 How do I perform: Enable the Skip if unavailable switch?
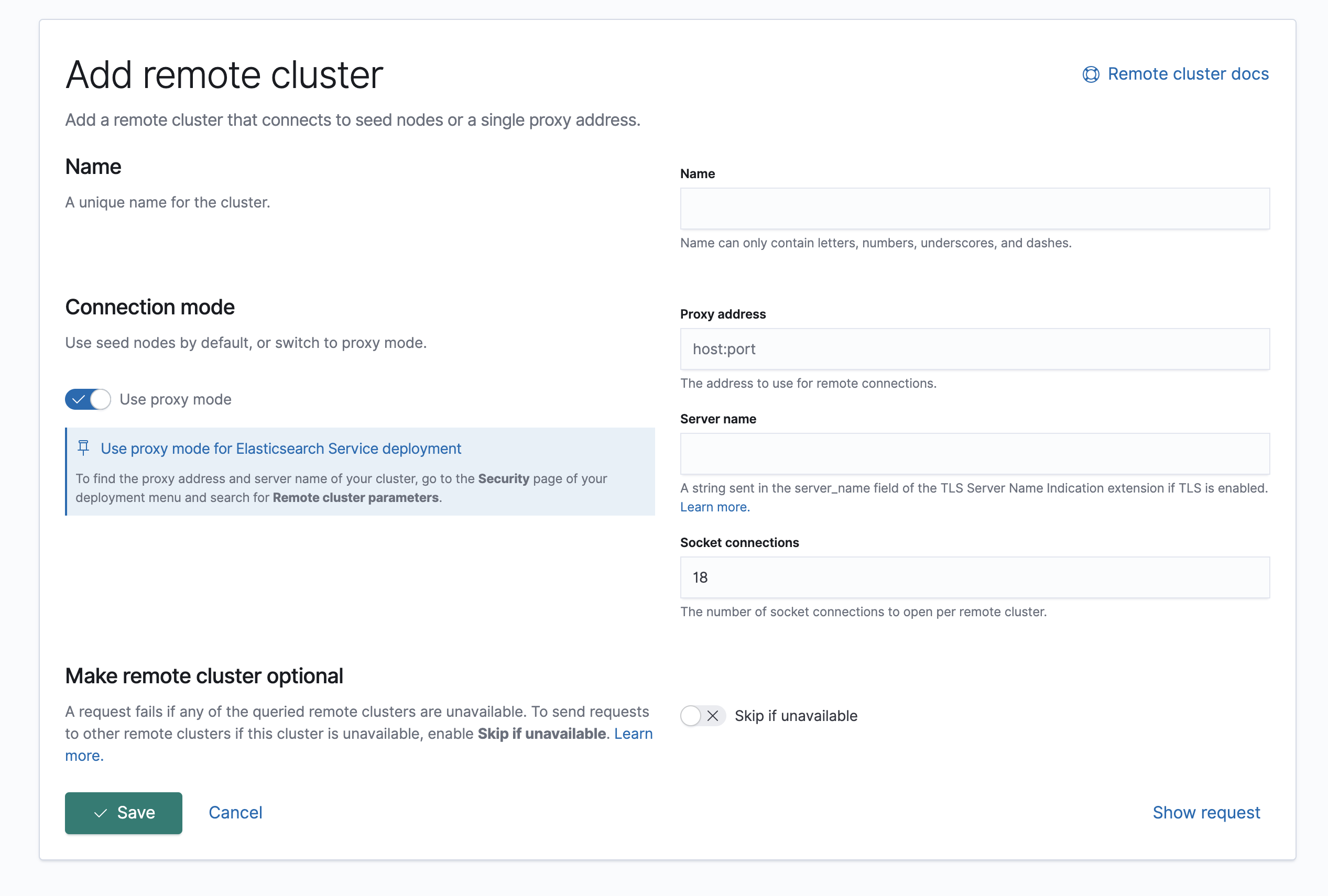click(x=702, y=715)
